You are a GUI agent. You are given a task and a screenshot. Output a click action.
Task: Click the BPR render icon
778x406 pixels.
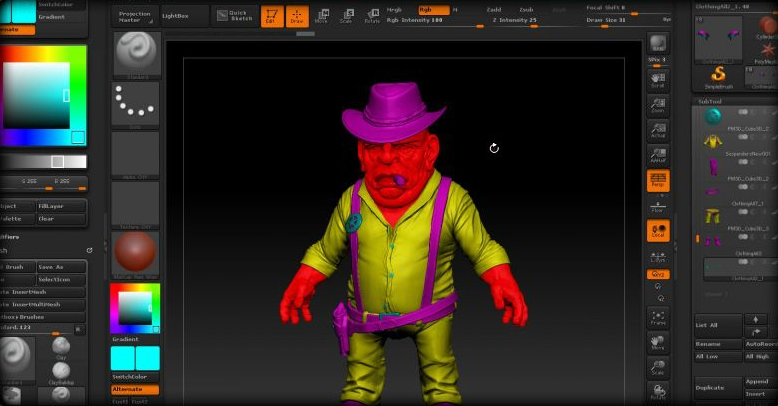point(658,43)
